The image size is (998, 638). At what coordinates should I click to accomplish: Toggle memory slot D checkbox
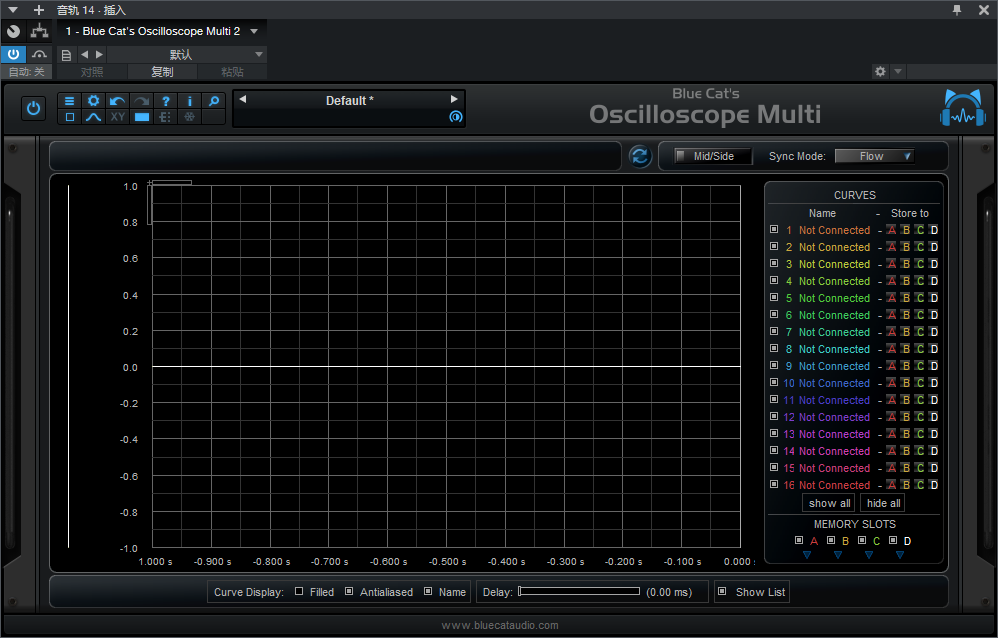[893, 540]
